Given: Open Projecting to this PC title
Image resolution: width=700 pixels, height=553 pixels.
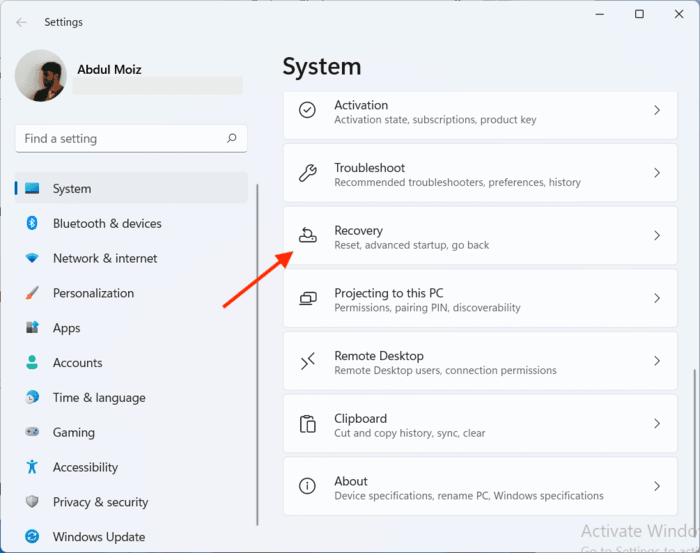Looking at the screenshot, I should pos(389,293).
